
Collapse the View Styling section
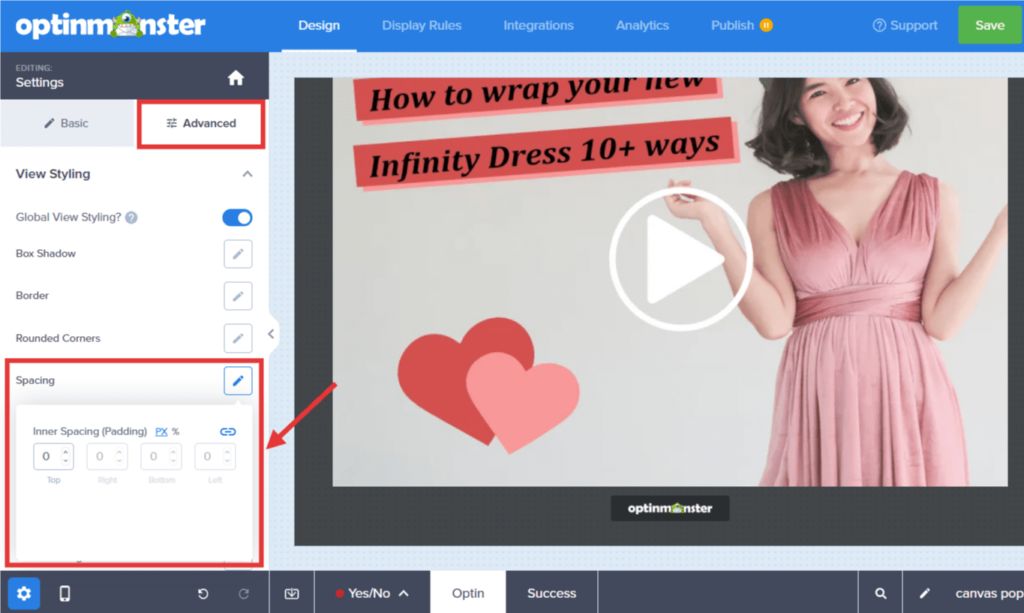[247, 174]
